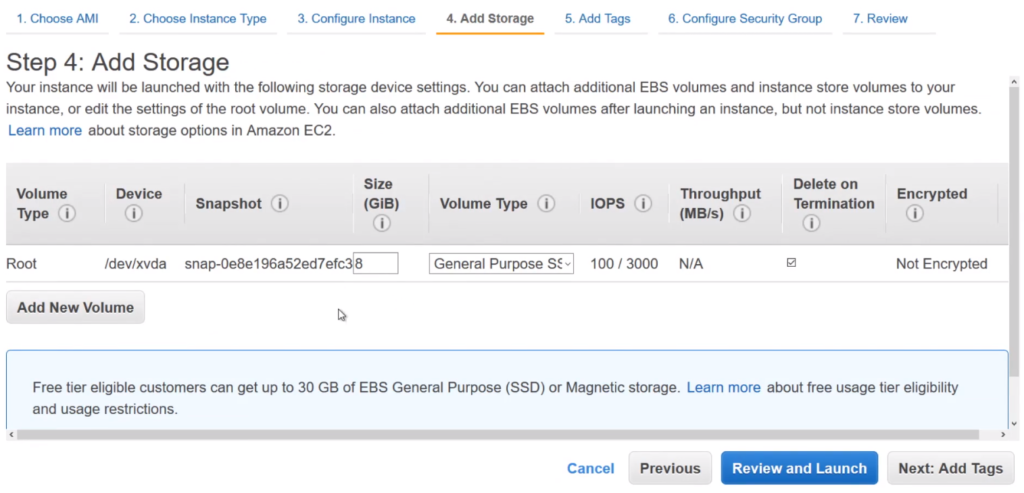Click the info icon next to IOPS
Image resolution: width=1024 pixels, height=493 pixels.
pos(643,204)
